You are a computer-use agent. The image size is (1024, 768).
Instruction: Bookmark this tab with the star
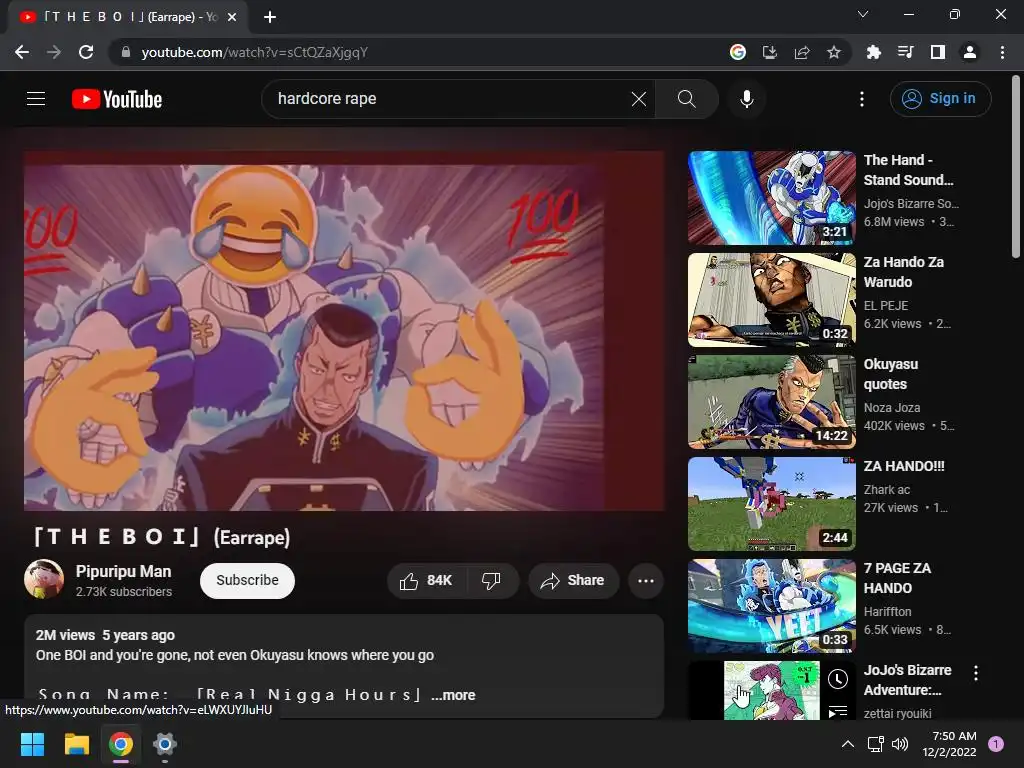pos(834,52)
